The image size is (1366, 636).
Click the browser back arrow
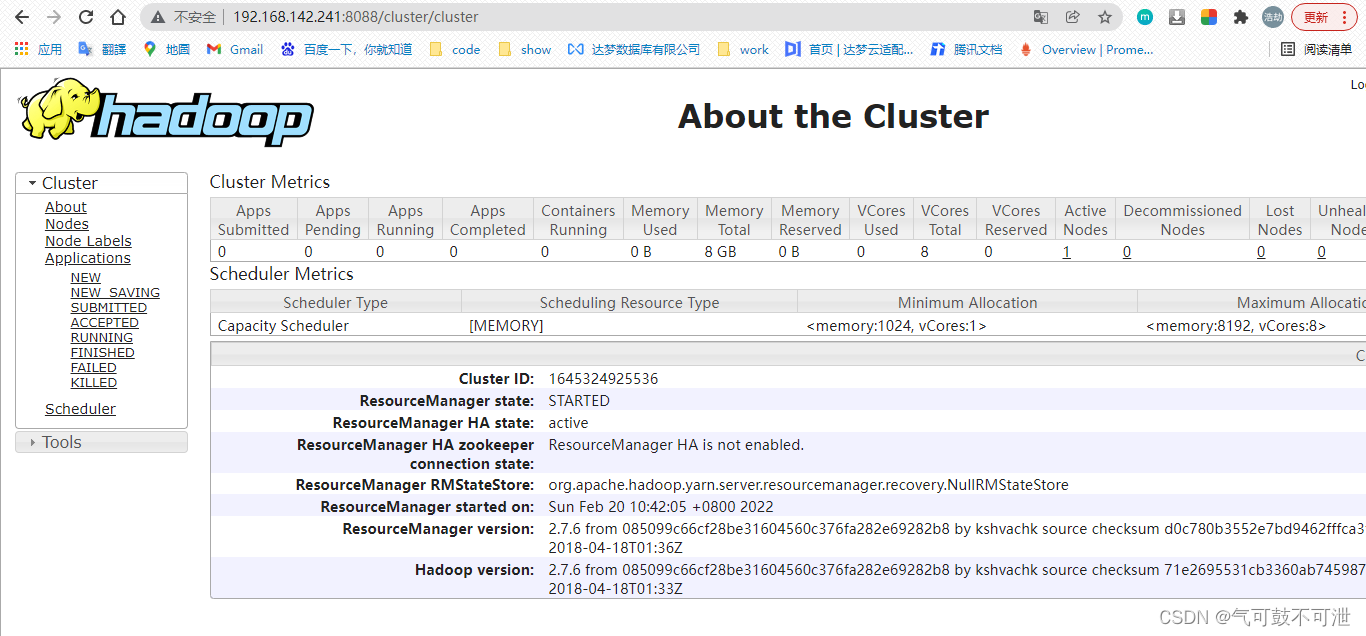point(22,17)
